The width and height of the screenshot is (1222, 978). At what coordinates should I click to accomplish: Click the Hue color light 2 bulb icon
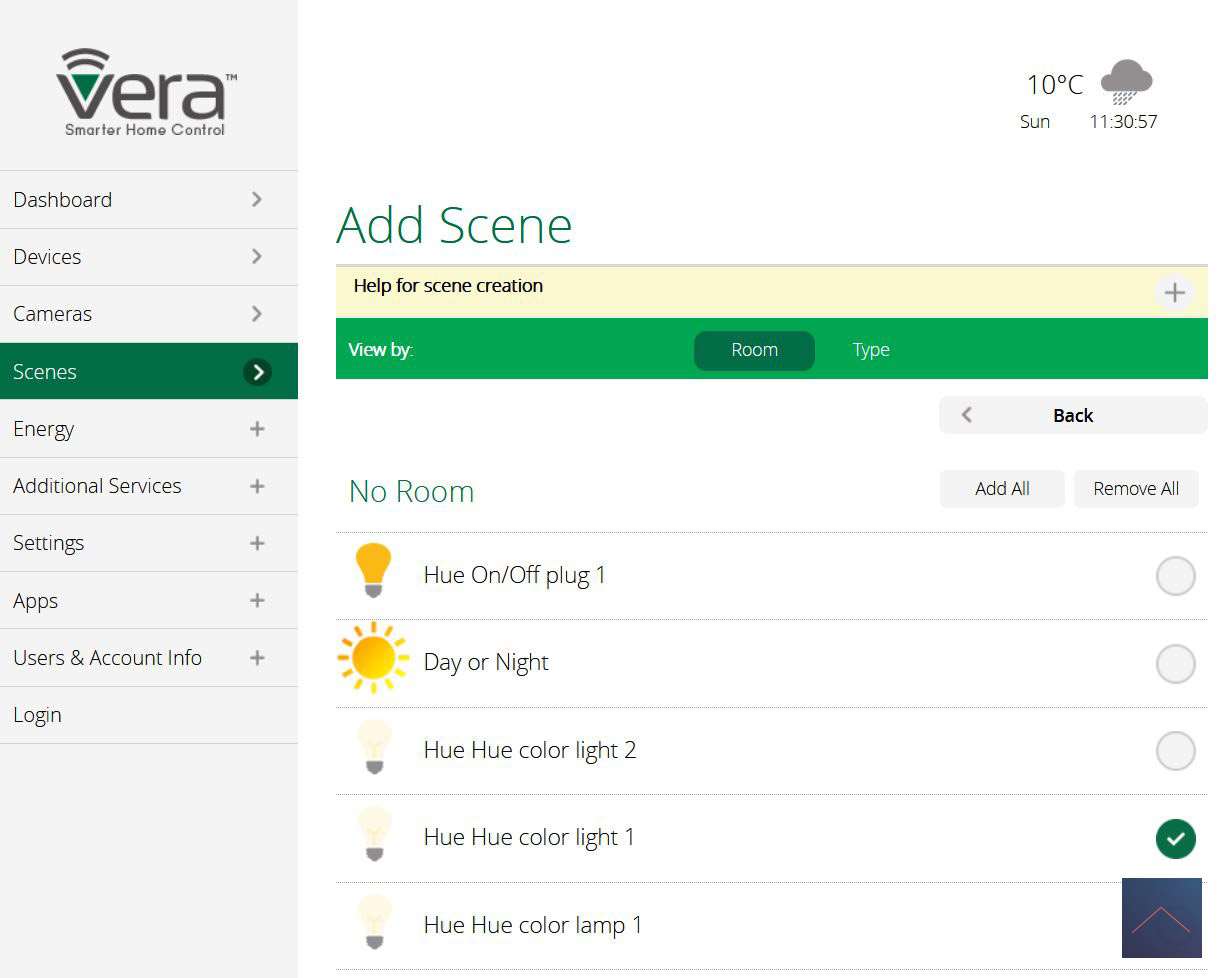click(374, 748)
